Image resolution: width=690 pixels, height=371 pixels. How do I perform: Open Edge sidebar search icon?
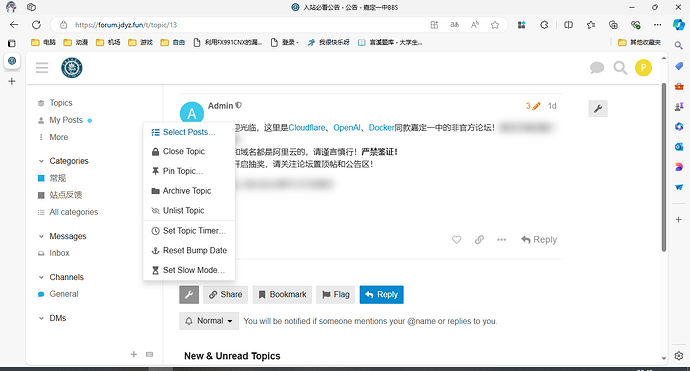[679, 45]
